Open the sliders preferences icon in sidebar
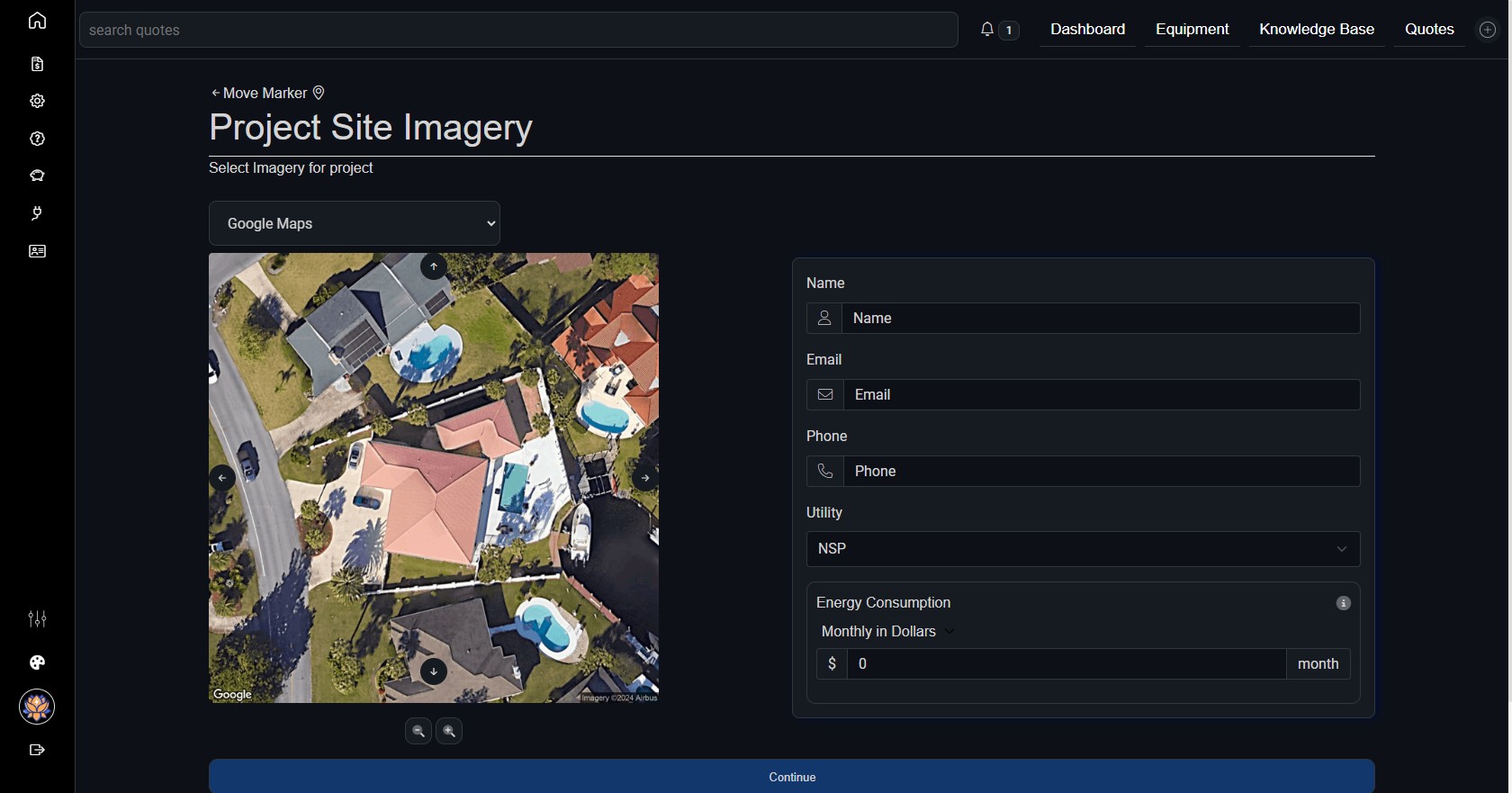1512x793 pixels. point(37,618)
